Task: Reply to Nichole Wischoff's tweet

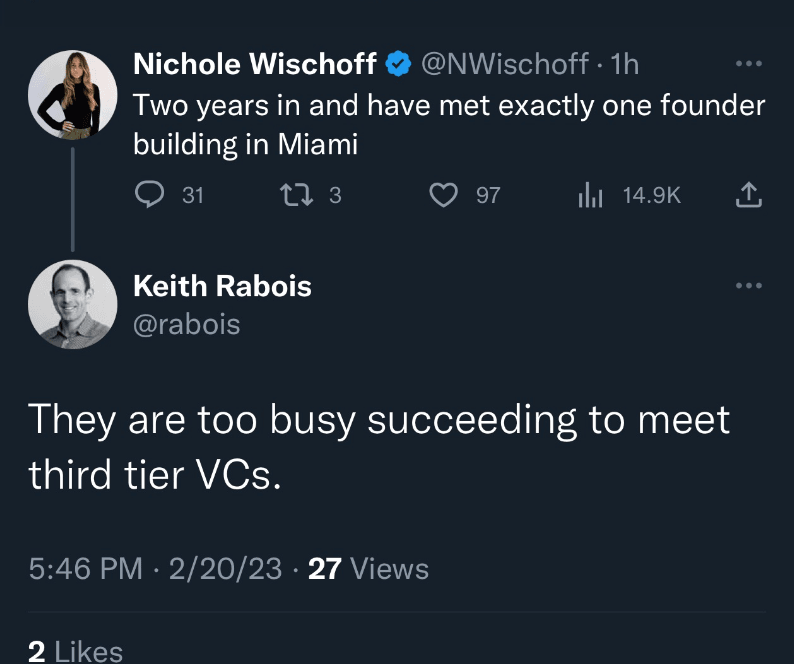Action: [149, 195]
